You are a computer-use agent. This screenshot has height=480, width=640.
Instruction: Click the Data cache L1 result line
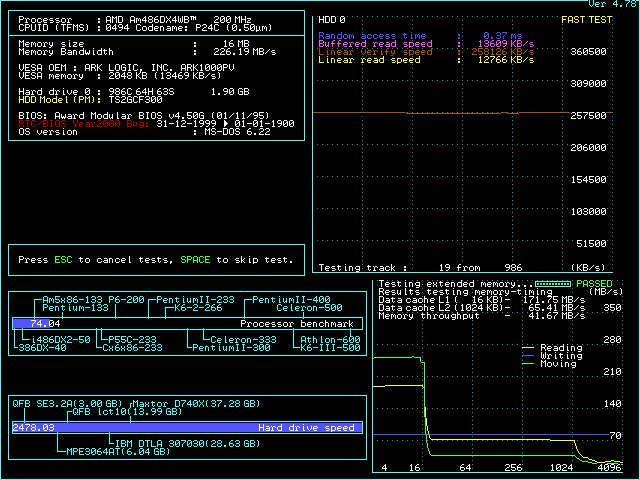coord(481,300)
